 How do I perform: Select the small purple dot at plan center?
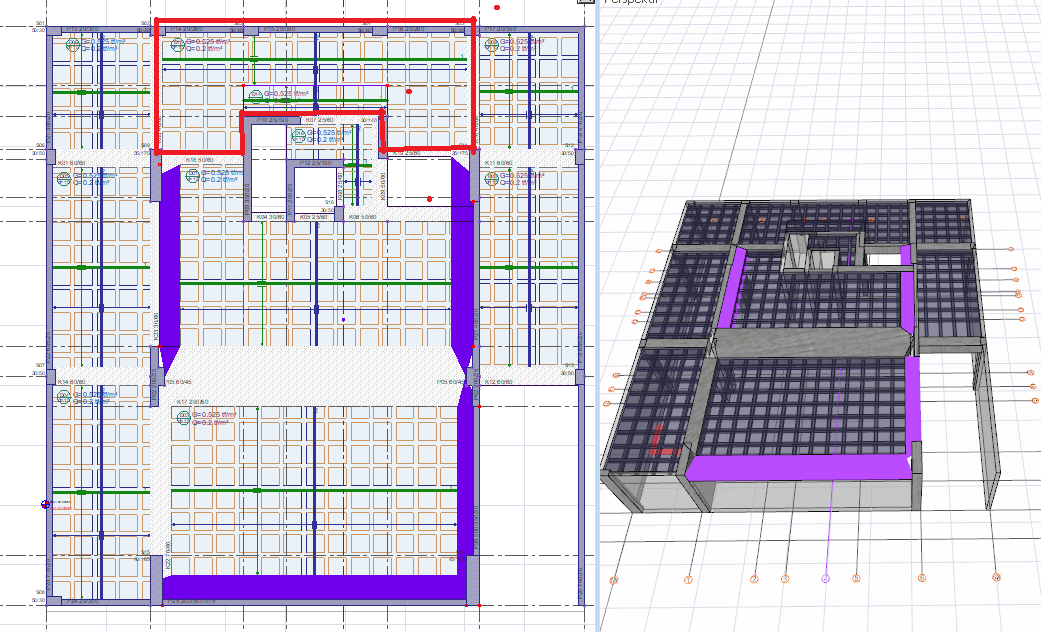[343, 319]
